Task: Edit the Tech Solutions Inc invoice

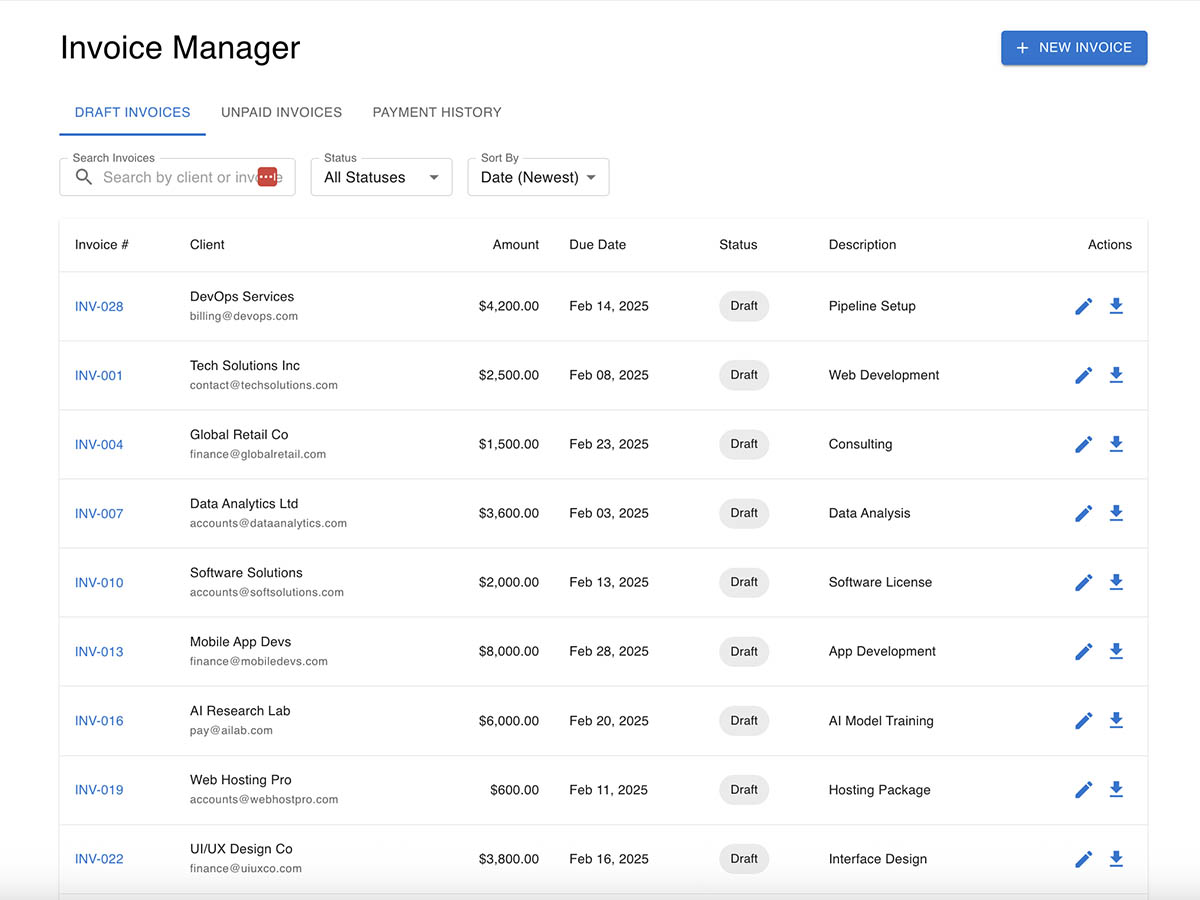Action: 1083,375
